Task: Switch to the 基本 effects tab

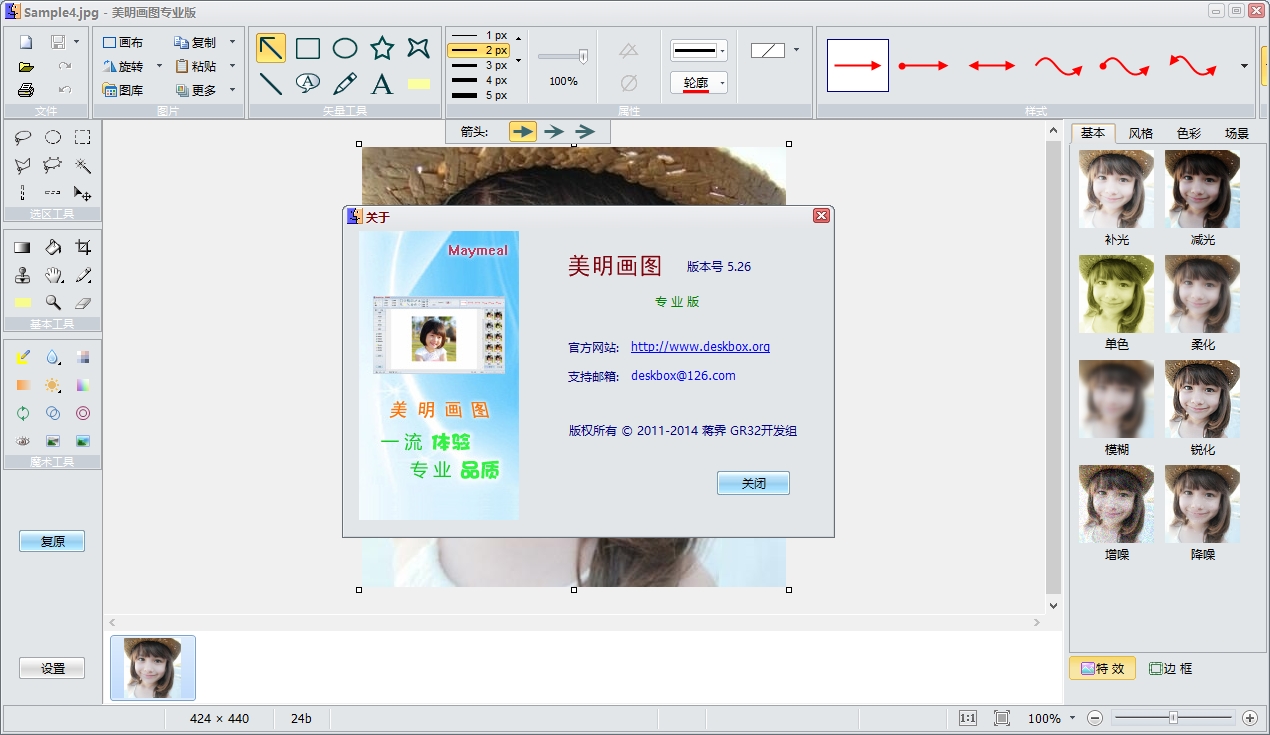Action: (x=1093, y=133)
